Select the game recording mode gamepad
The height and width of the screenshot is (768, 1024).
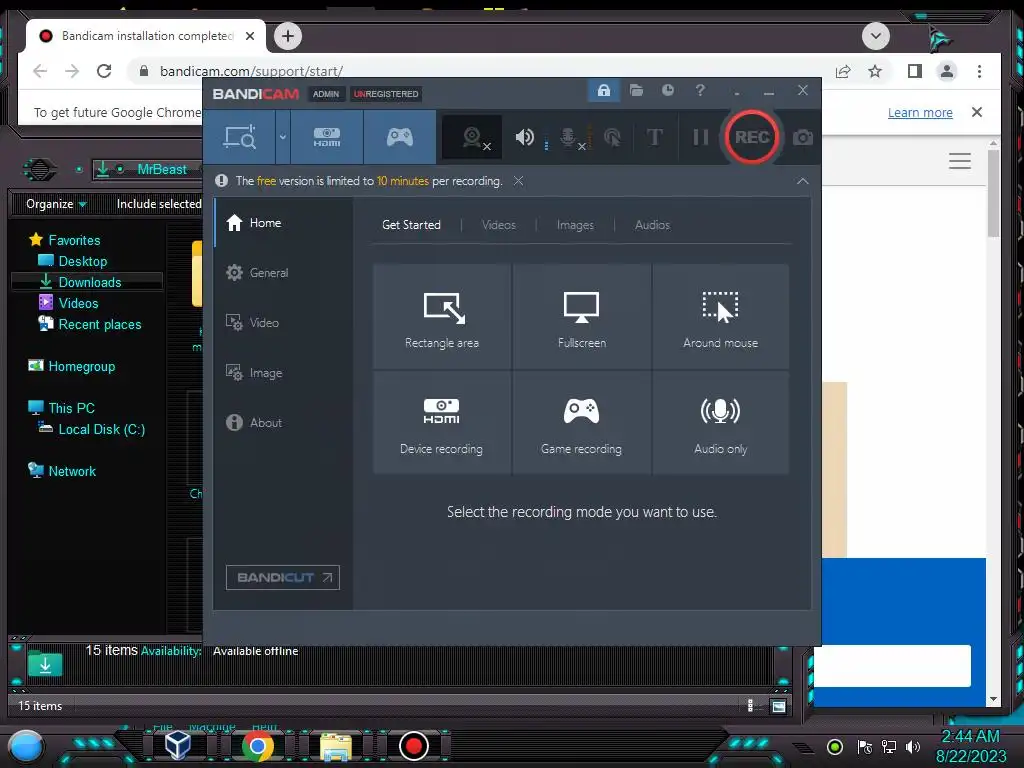[400, 137]
